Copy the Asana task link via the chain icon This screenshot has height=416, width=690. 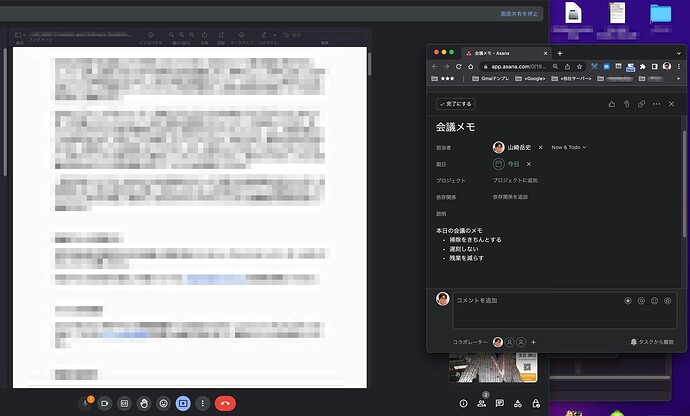642,104
